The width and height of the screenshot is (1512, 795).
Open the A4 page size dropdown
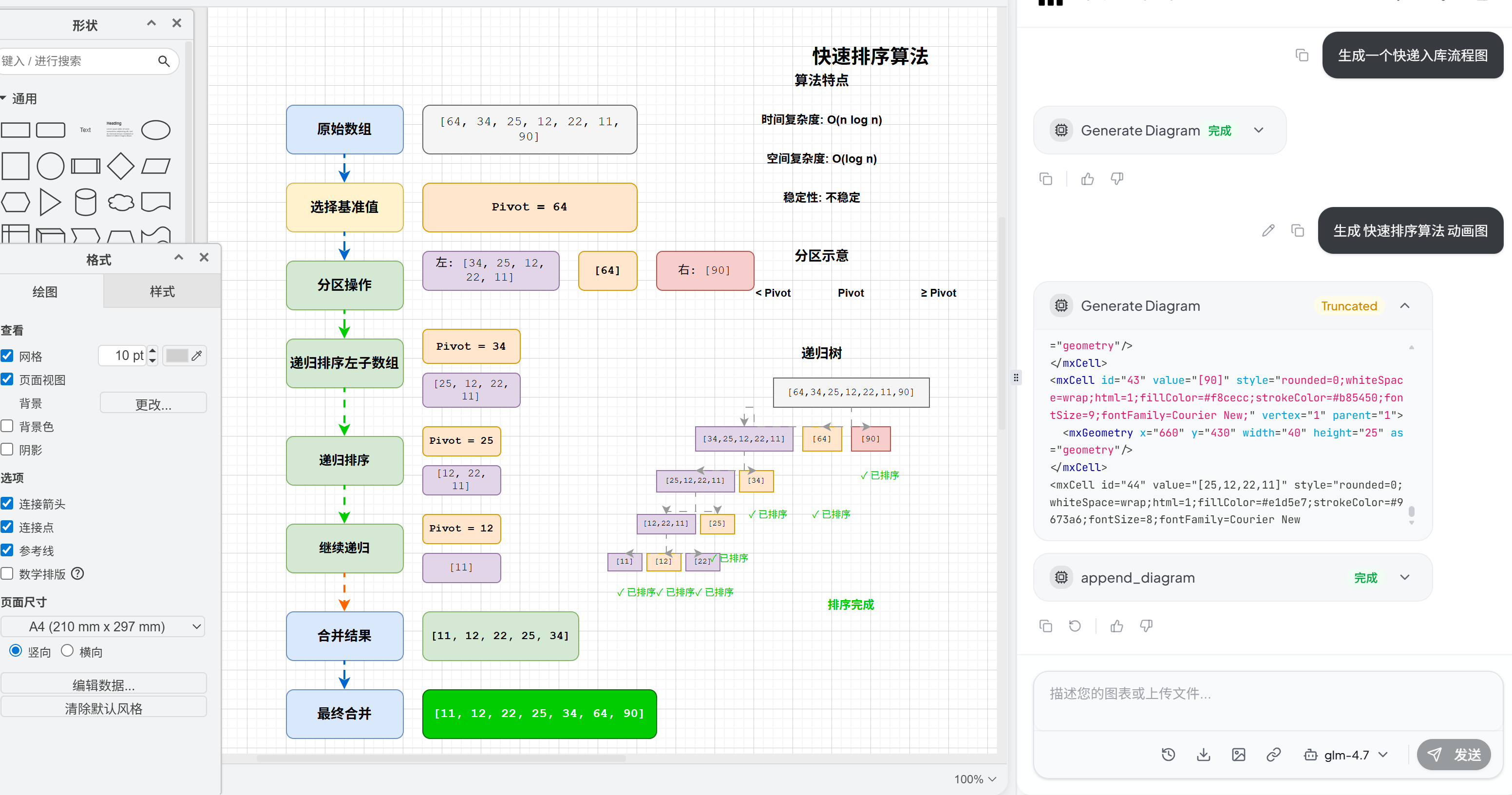[x=103, y=626]
